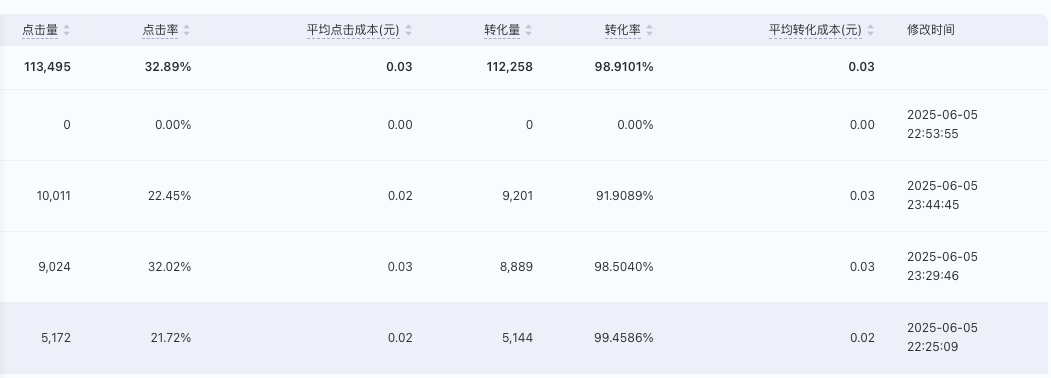
Task: Click the 修改时间 column header
Action: click(931, 30)
